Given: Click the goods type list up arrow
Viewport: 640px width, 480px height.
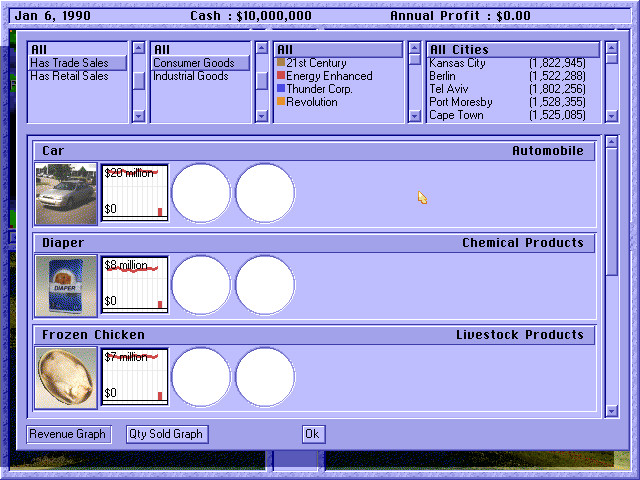Looking at the screenshot, I should click(x=261, y=48).
